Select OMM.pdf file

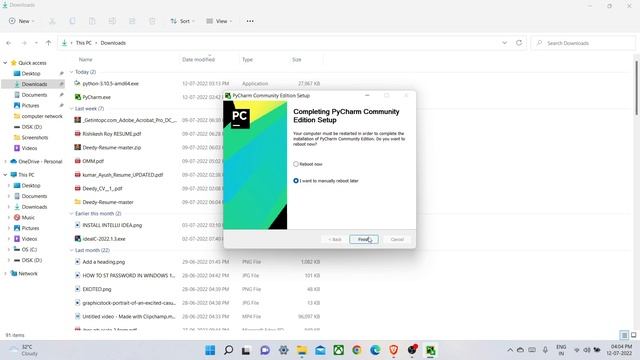point(93,161)
